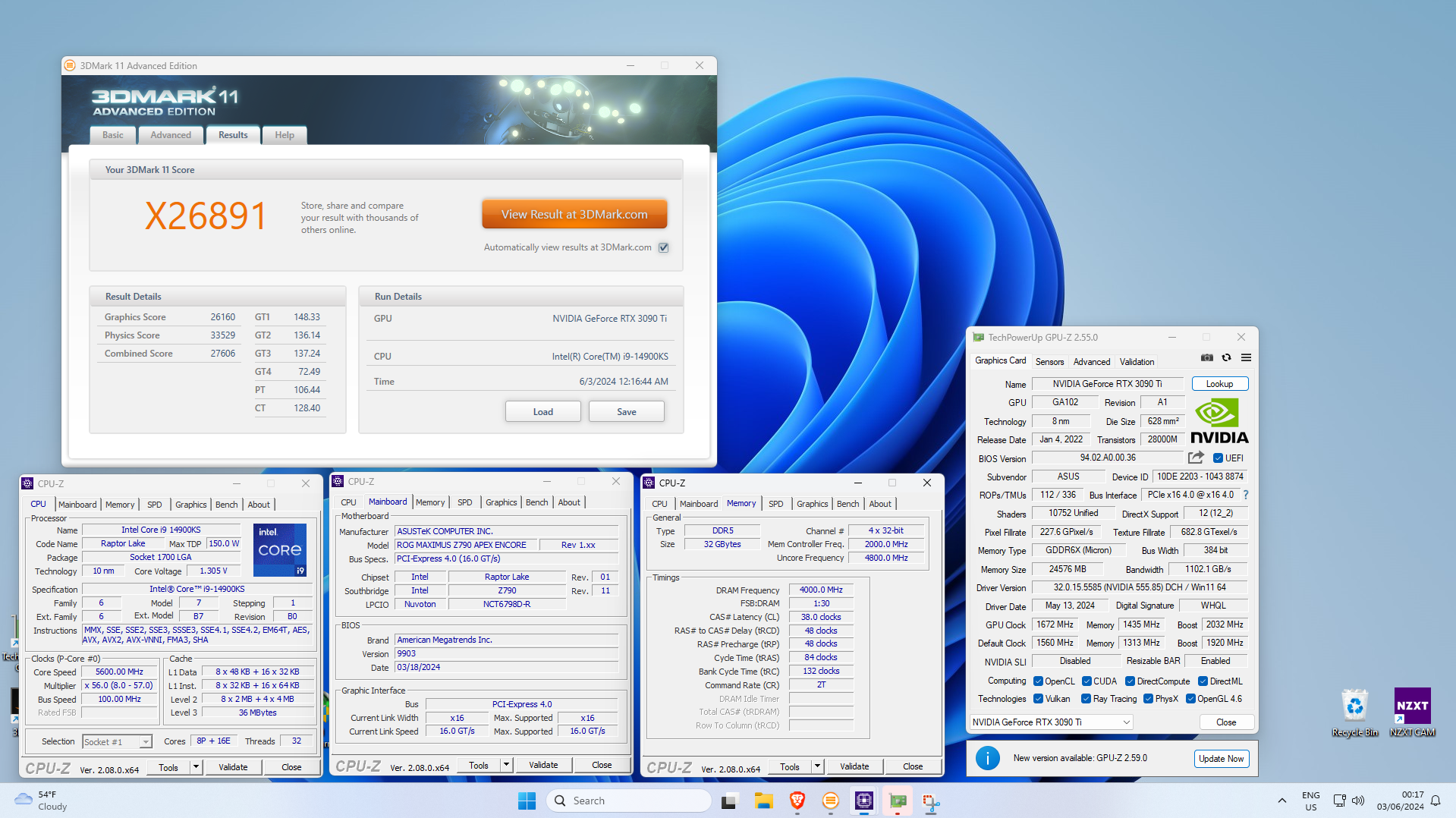Open the Caches... no, Graphics tab in the CPU-Z Memory window
The width and height of the screenshot is (1456, 818).
tap(812, 504)
